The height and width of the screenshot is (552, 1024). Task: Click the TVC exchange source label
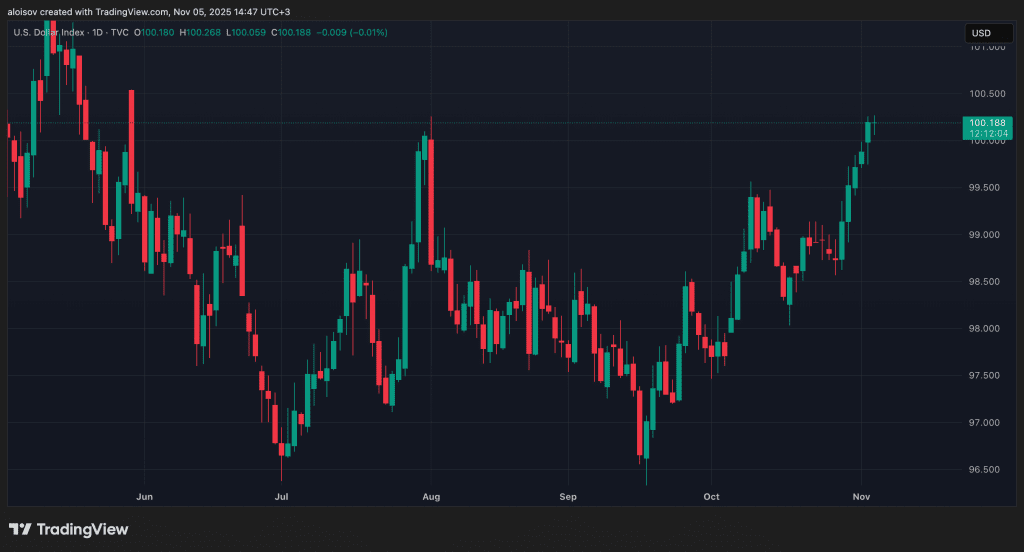coord(120,33)
